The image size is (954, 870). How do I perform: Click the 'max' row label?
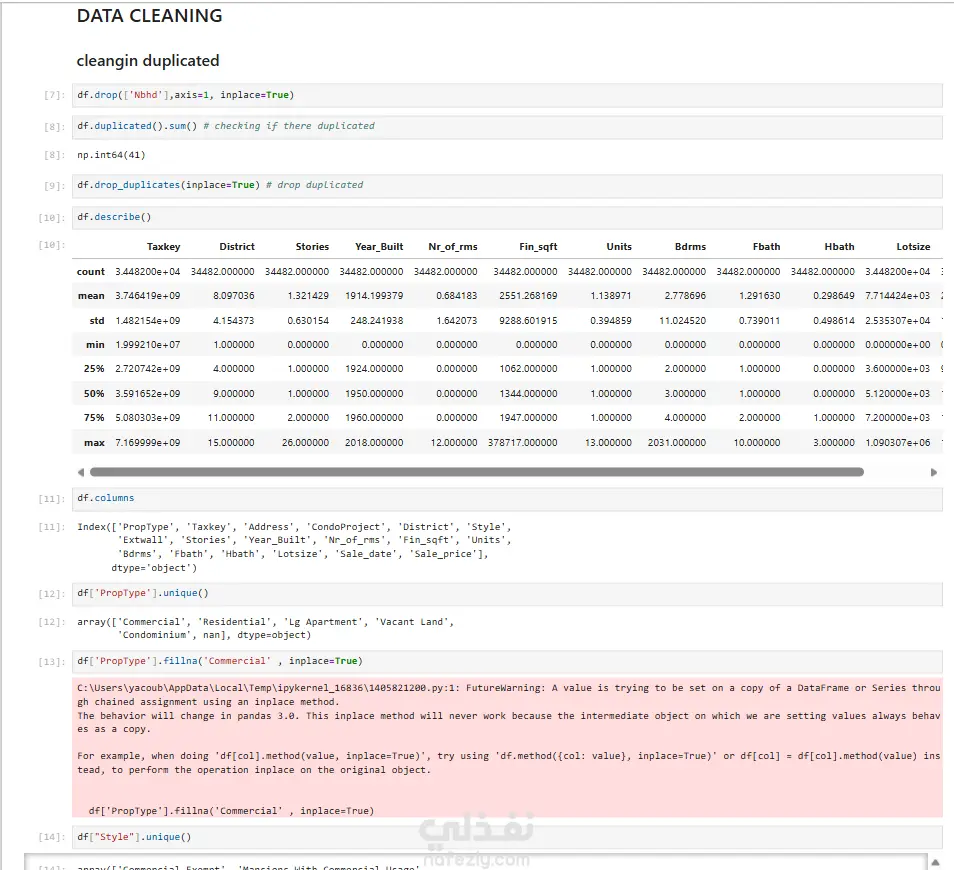click(94, 443)
